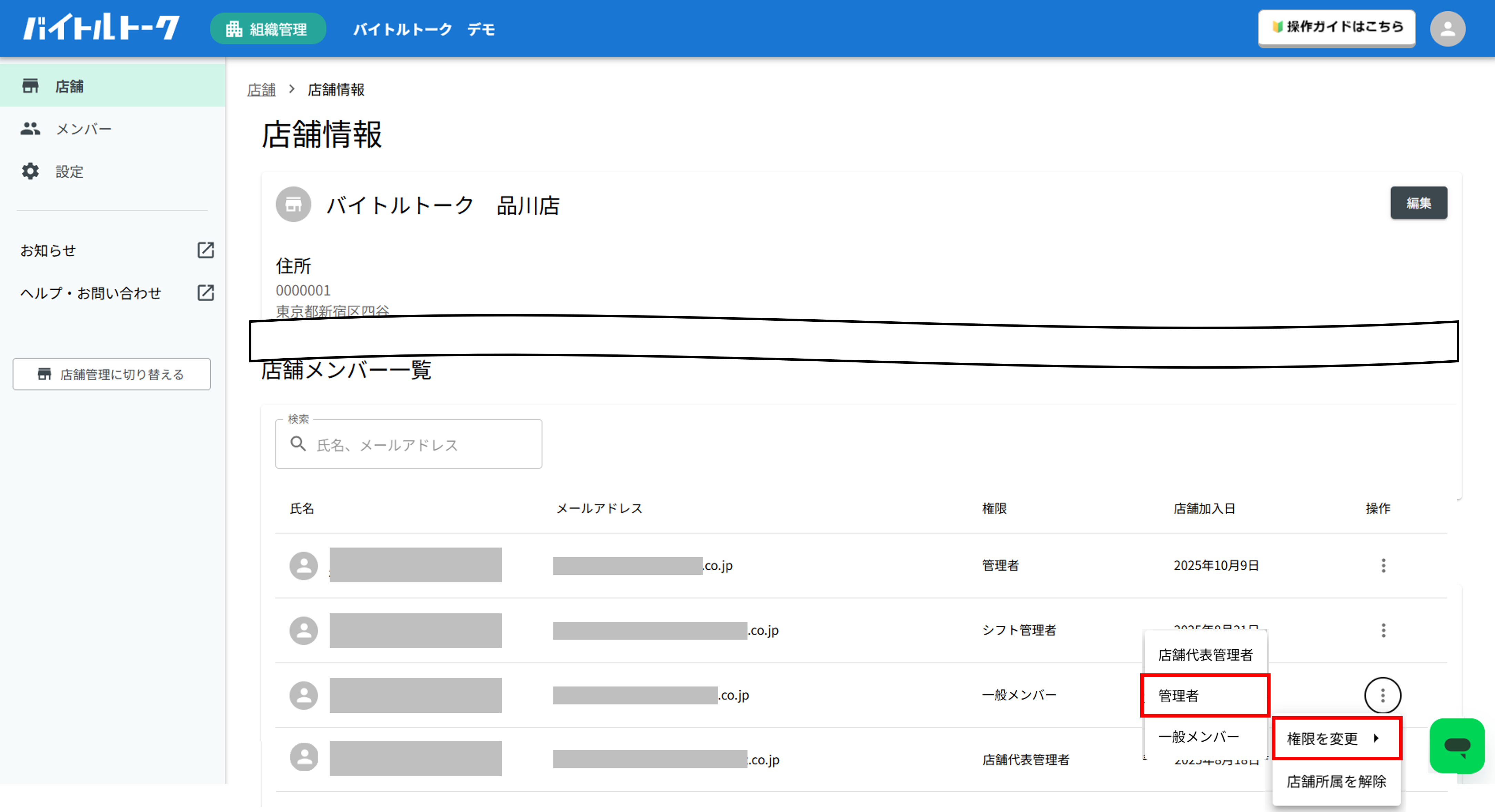Click external-link icon next to お知らせ
The width and height of the screenshot is (1495, 812).
pos(205,250)
